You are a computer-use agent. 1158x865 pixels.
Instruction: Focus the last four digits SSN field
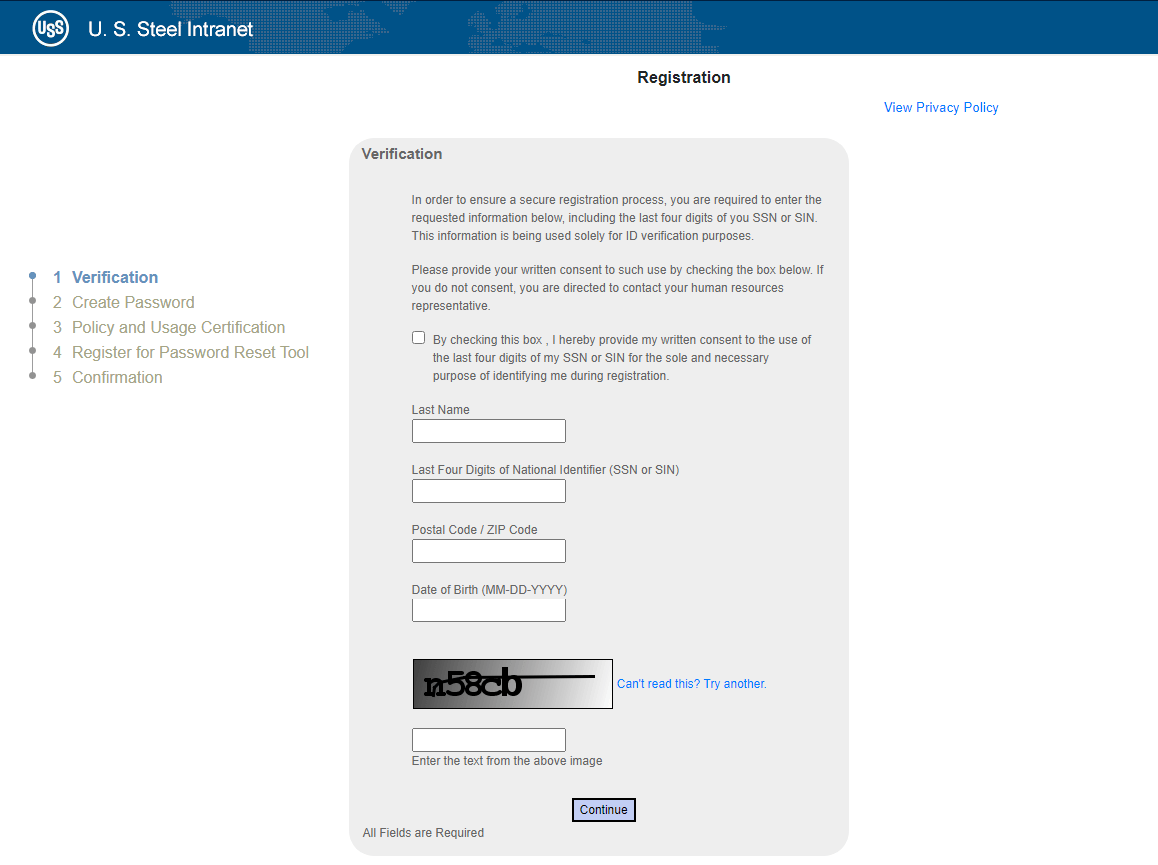tap(489, 491)
